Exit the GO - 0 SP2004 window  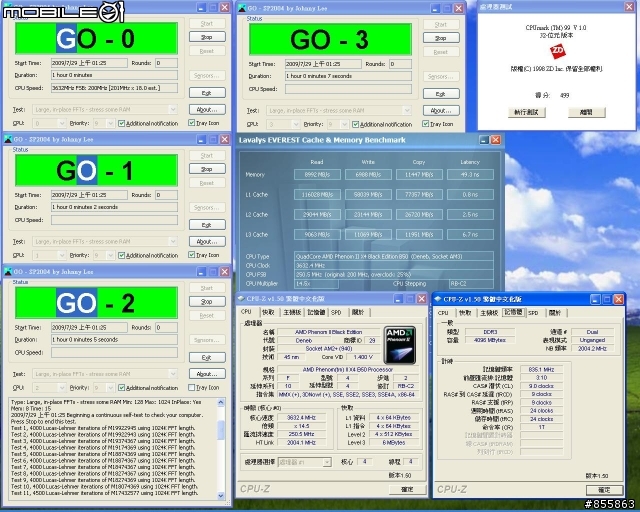tap(207, 93)
